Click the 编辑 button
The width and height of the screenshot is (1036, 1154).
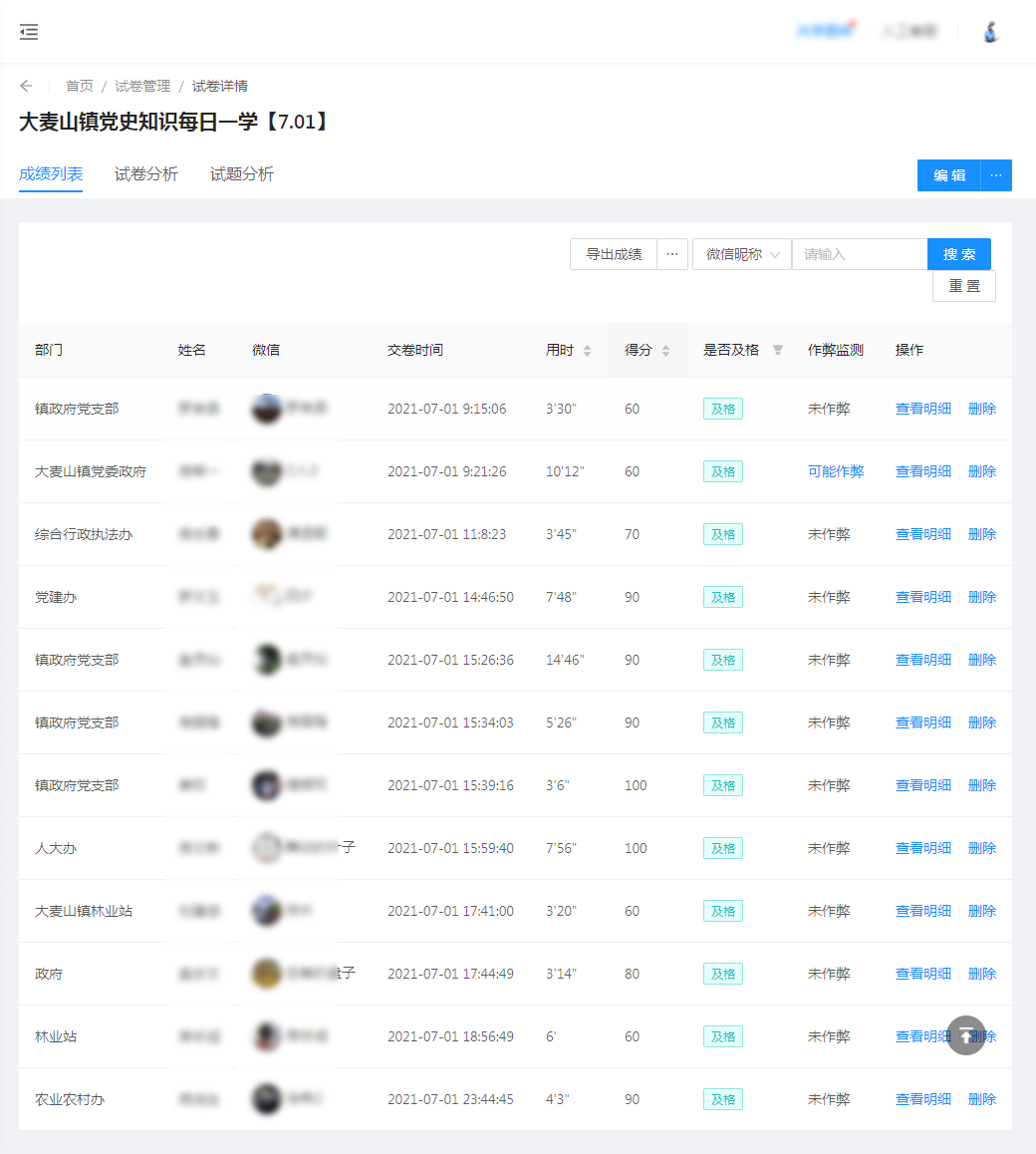tap(949, 175)
